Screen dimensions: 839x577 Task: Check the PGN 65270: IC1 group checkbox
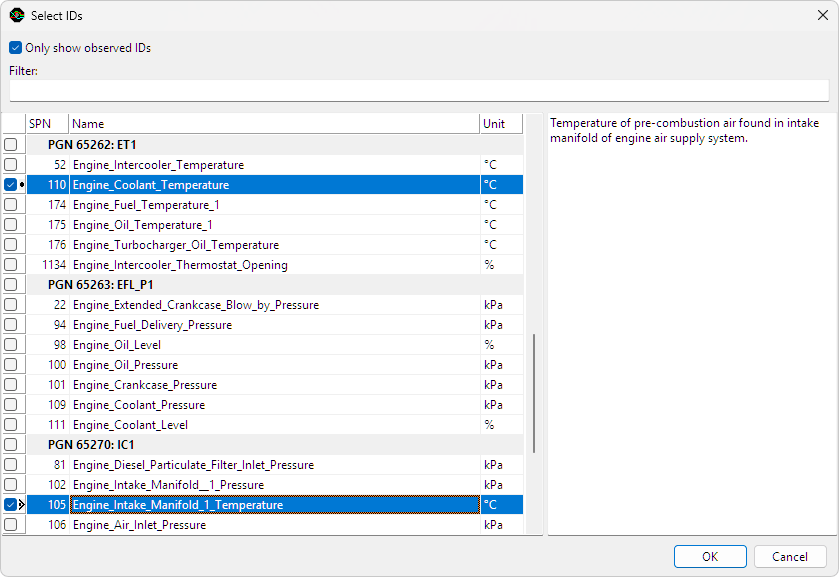11,444
